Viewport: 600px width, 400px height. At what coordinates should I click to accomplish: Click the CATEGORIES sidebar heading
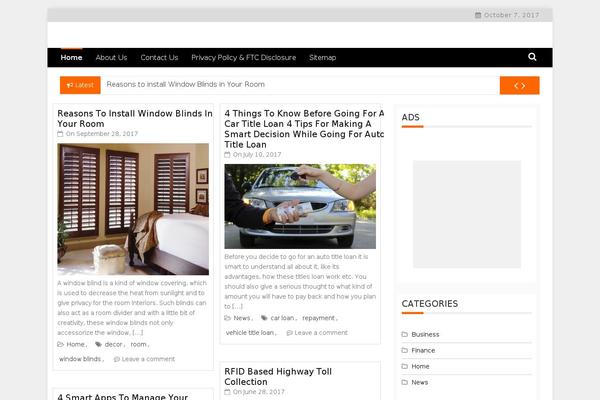click(430, 304)
